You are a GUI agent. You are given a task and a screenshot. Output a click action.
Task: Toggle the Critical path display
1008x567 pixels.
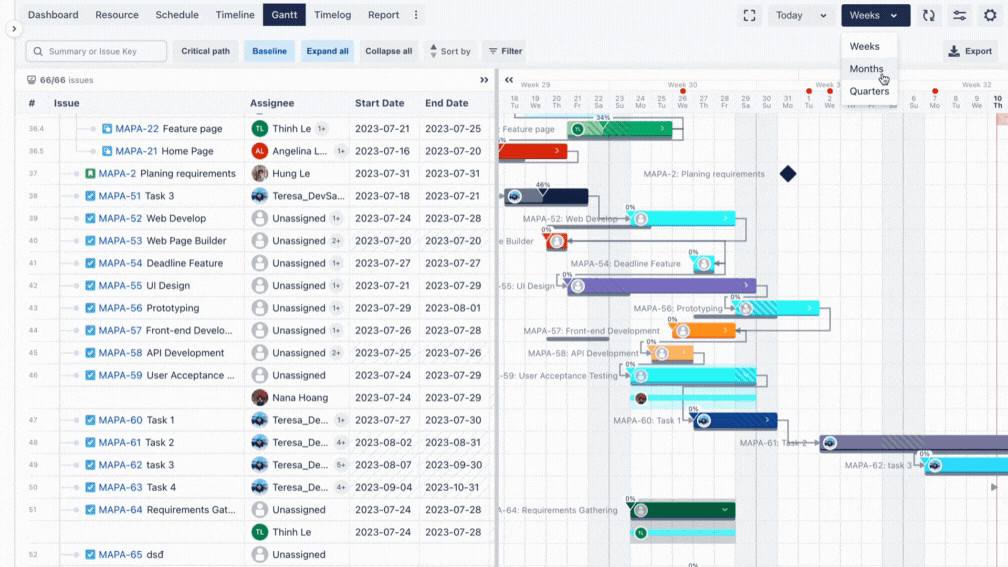[x=205, y=51]
